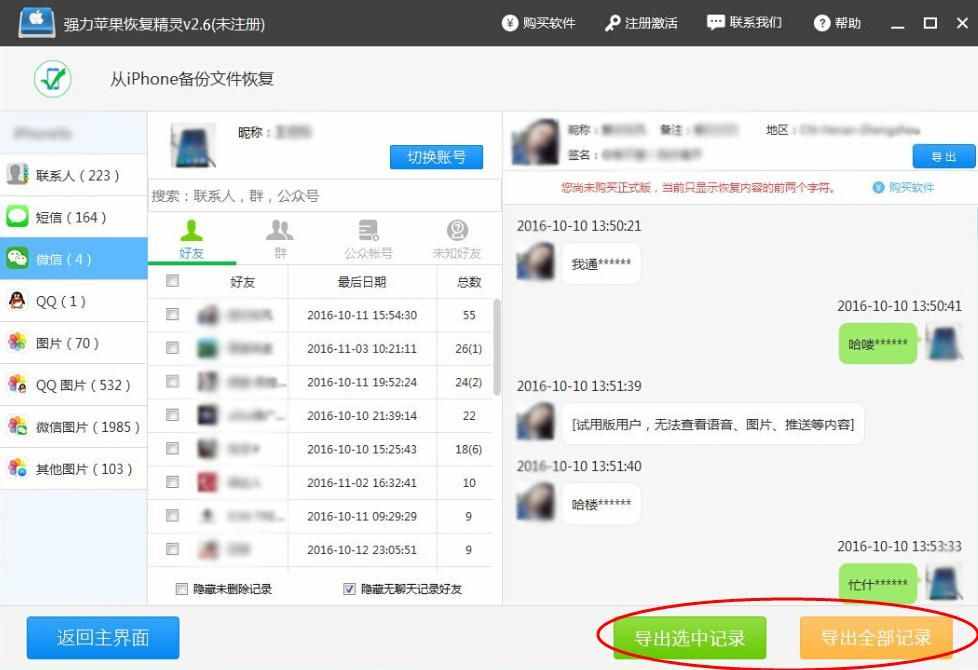Open the 购买软件 purchase option in title bar
Image resolution: width=978 pixels, height=670 pixels.
pyautogui.click(x=538, y=23)
